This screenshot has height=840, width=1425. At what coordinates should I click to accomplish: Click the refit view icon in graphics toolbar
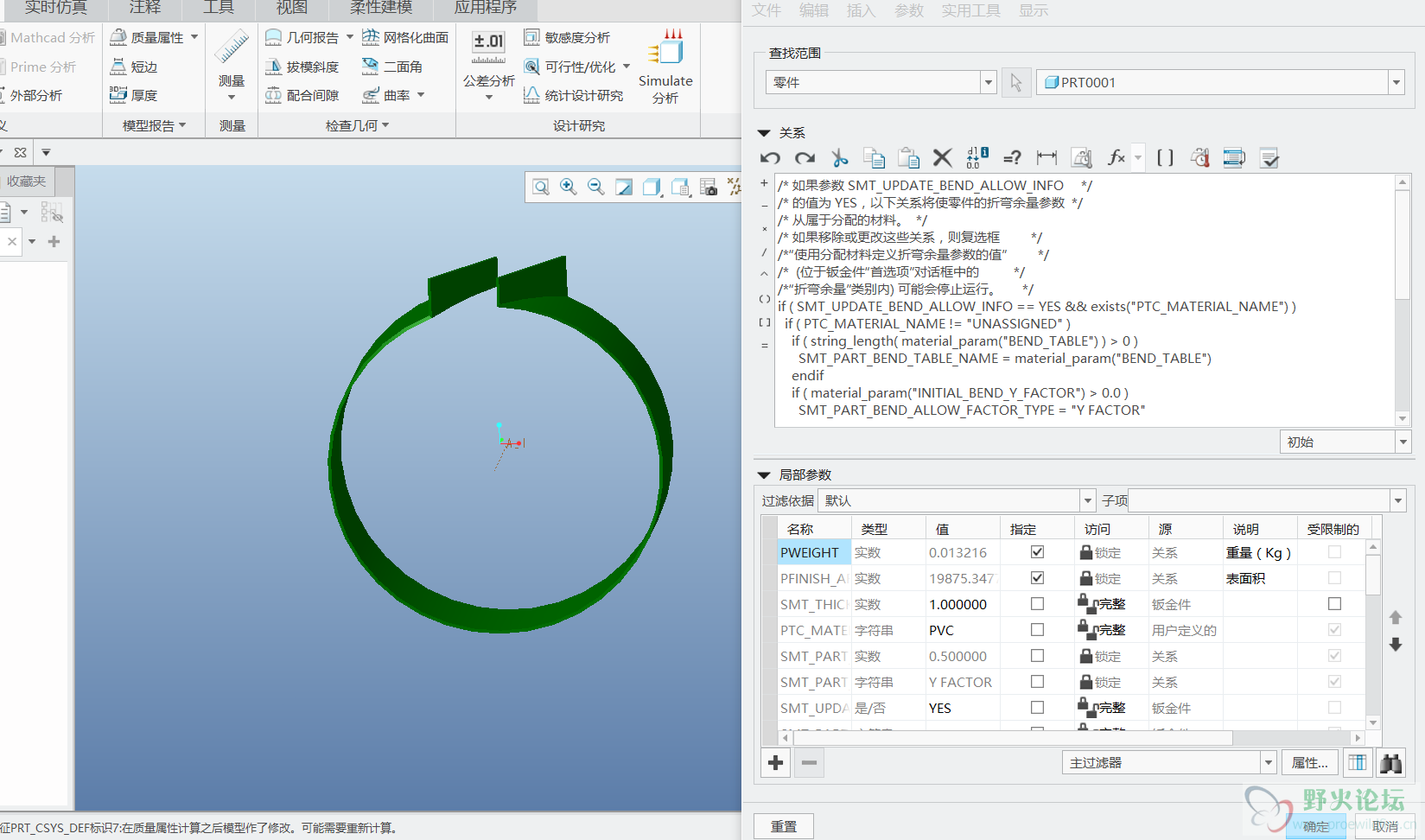click(x=541, y=187)
